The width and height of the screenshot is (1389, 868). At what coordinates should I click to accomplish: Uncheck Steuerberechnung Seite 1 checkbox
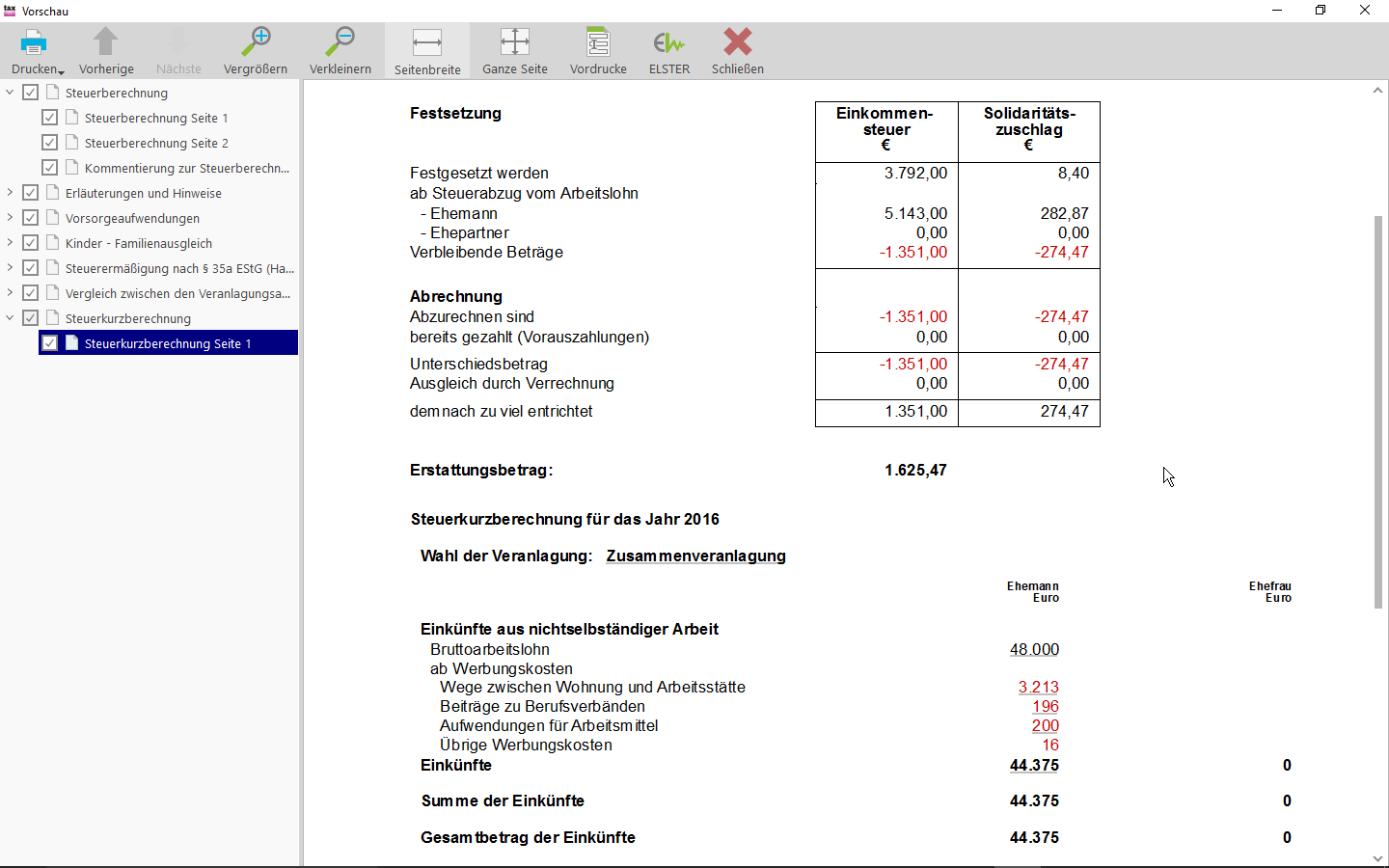50,118
